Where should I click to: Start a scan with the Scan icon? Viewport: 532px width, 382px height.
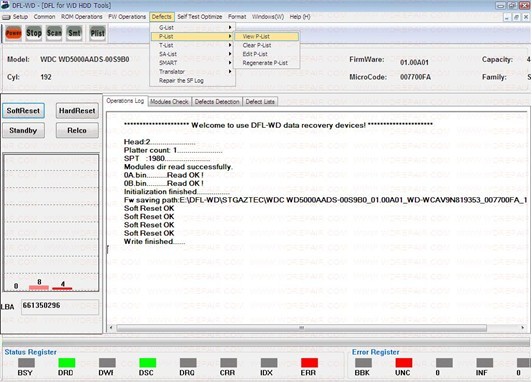(54, 33)
